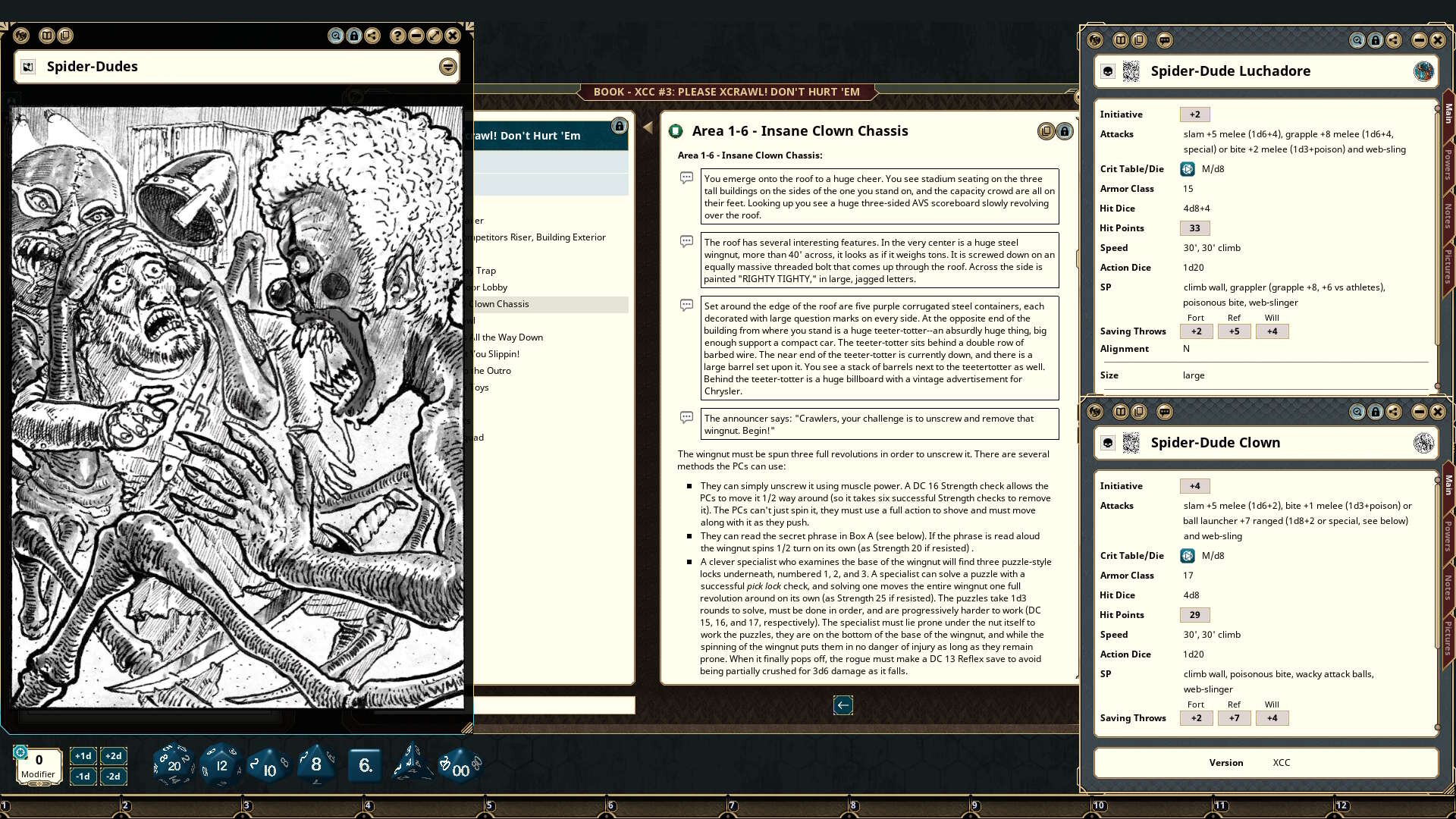Toggle the lock on the Spider-Dude Clown sheet

[x=1376, y=412]
